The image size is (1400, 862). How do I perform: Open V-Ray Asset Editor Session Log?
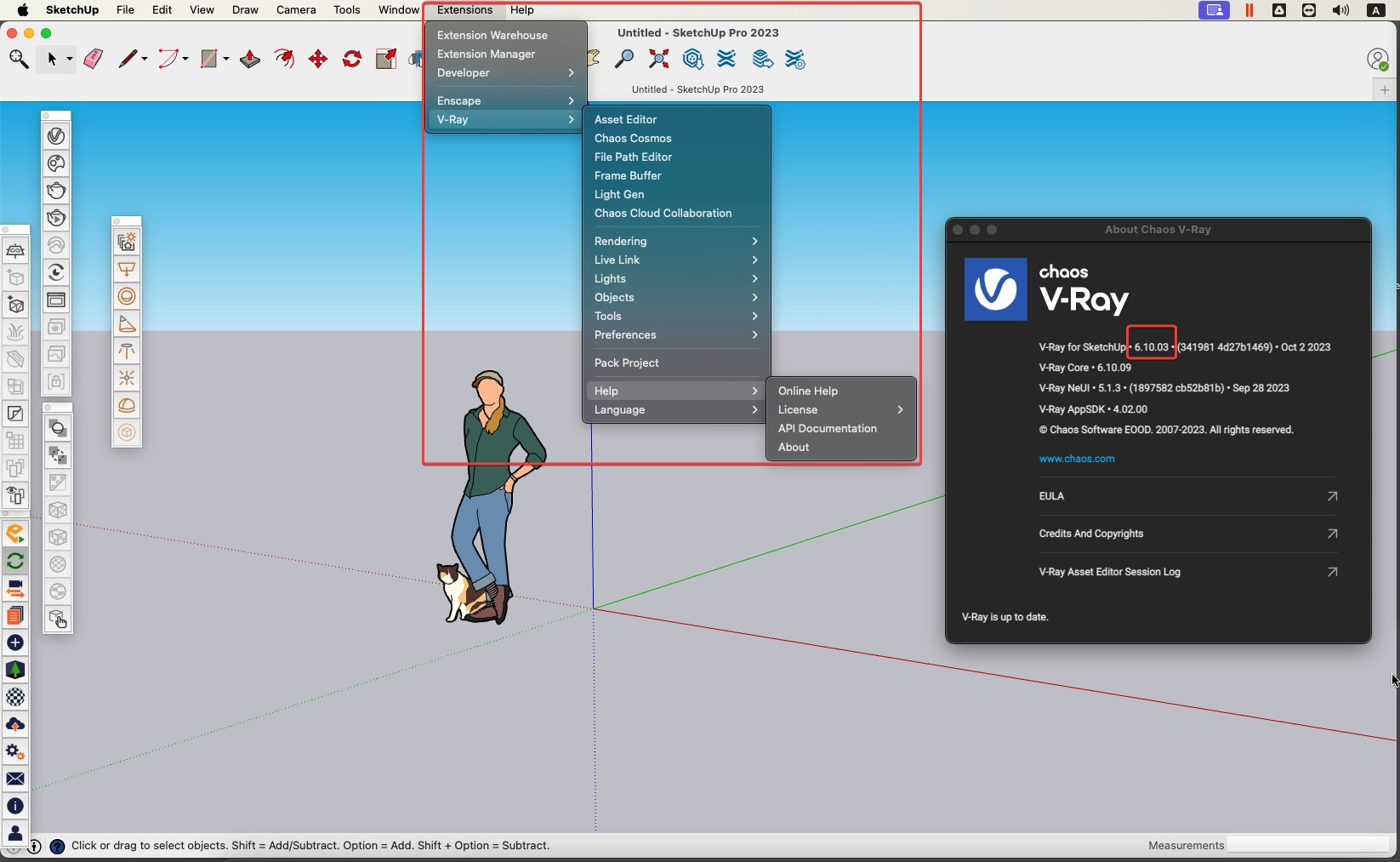1187,573
